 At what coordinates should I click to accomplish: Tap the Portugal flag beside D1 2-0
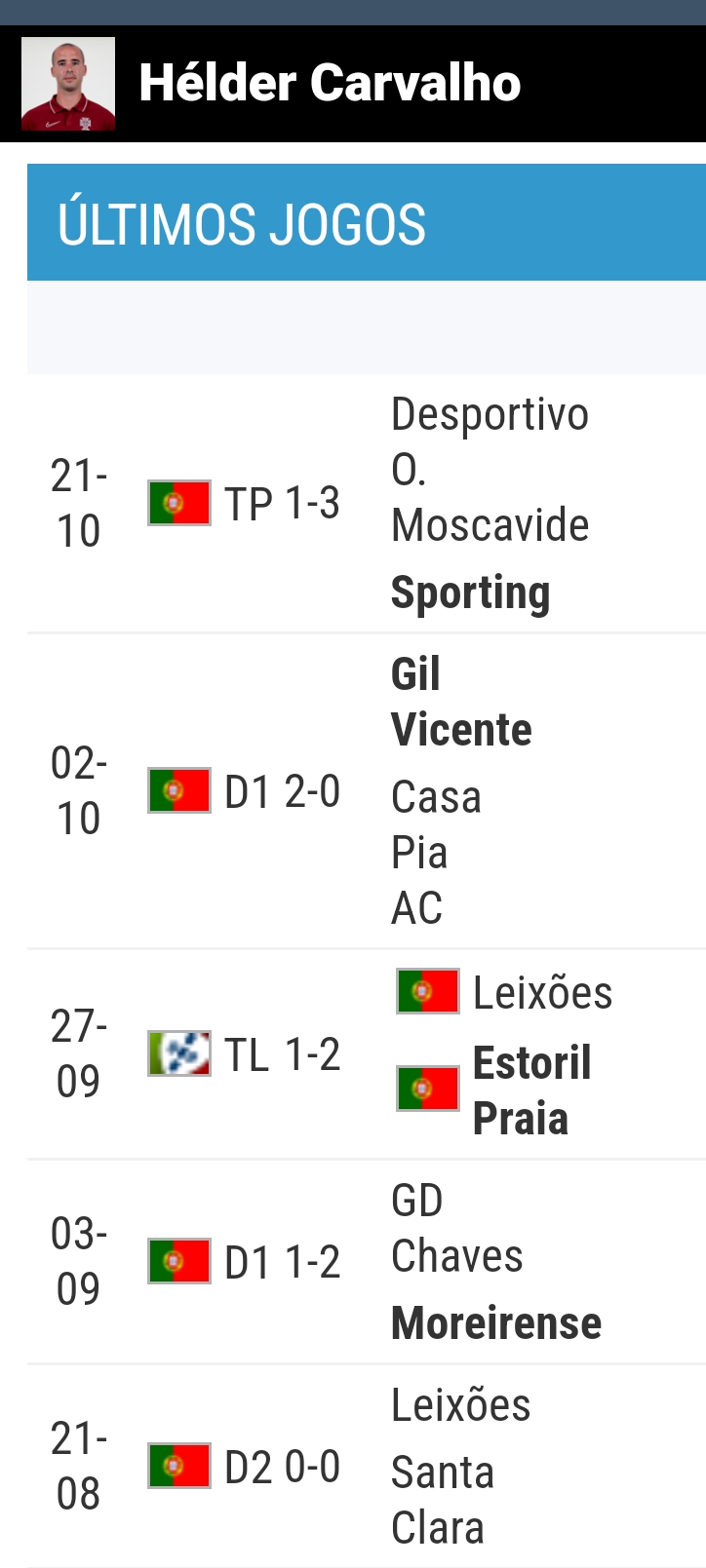(x=179, y=790)
